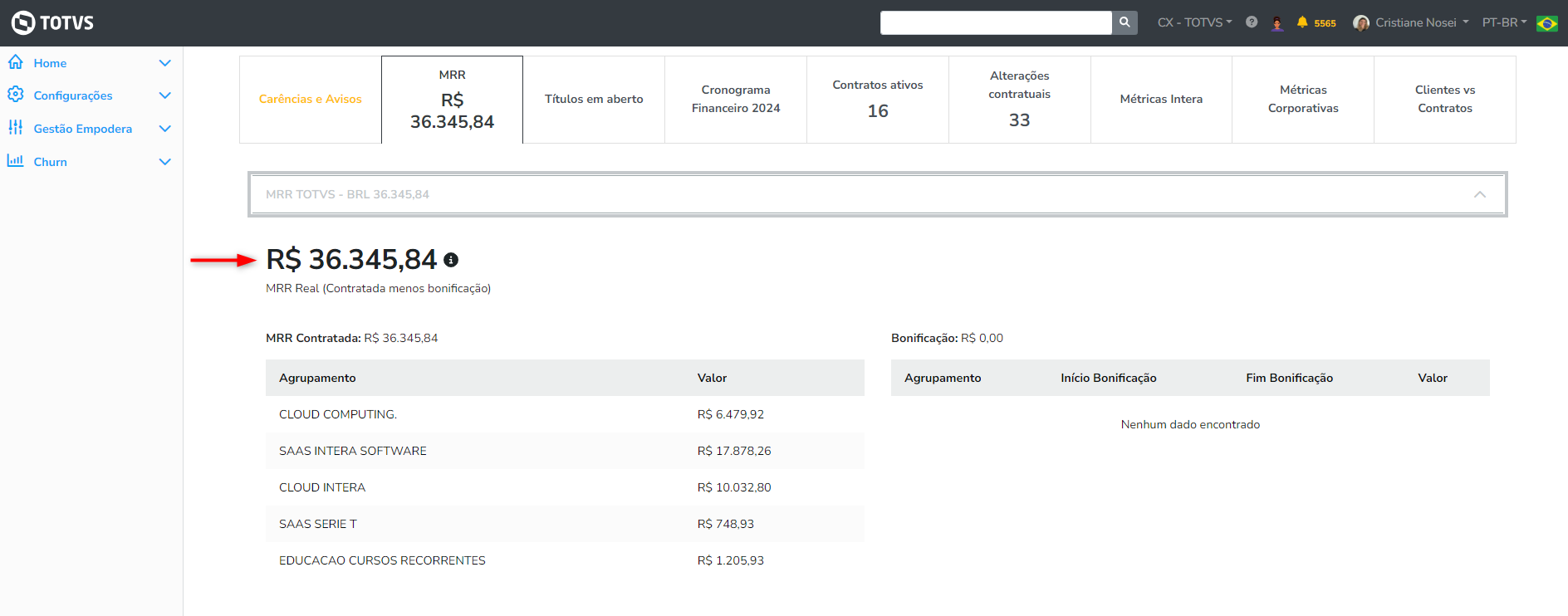Expand the Churn sidebar chevron
This screenshot has height=616, width=1568.
164,162
